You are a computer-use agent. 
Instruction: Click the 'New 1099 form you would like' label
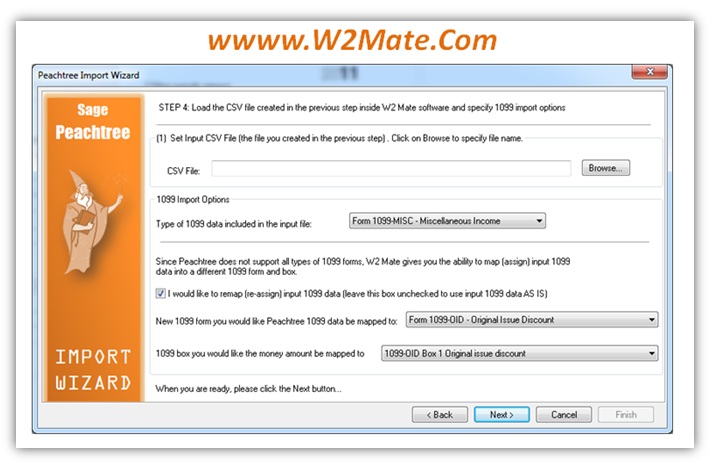pyautogui.click(x=276, y=321)
